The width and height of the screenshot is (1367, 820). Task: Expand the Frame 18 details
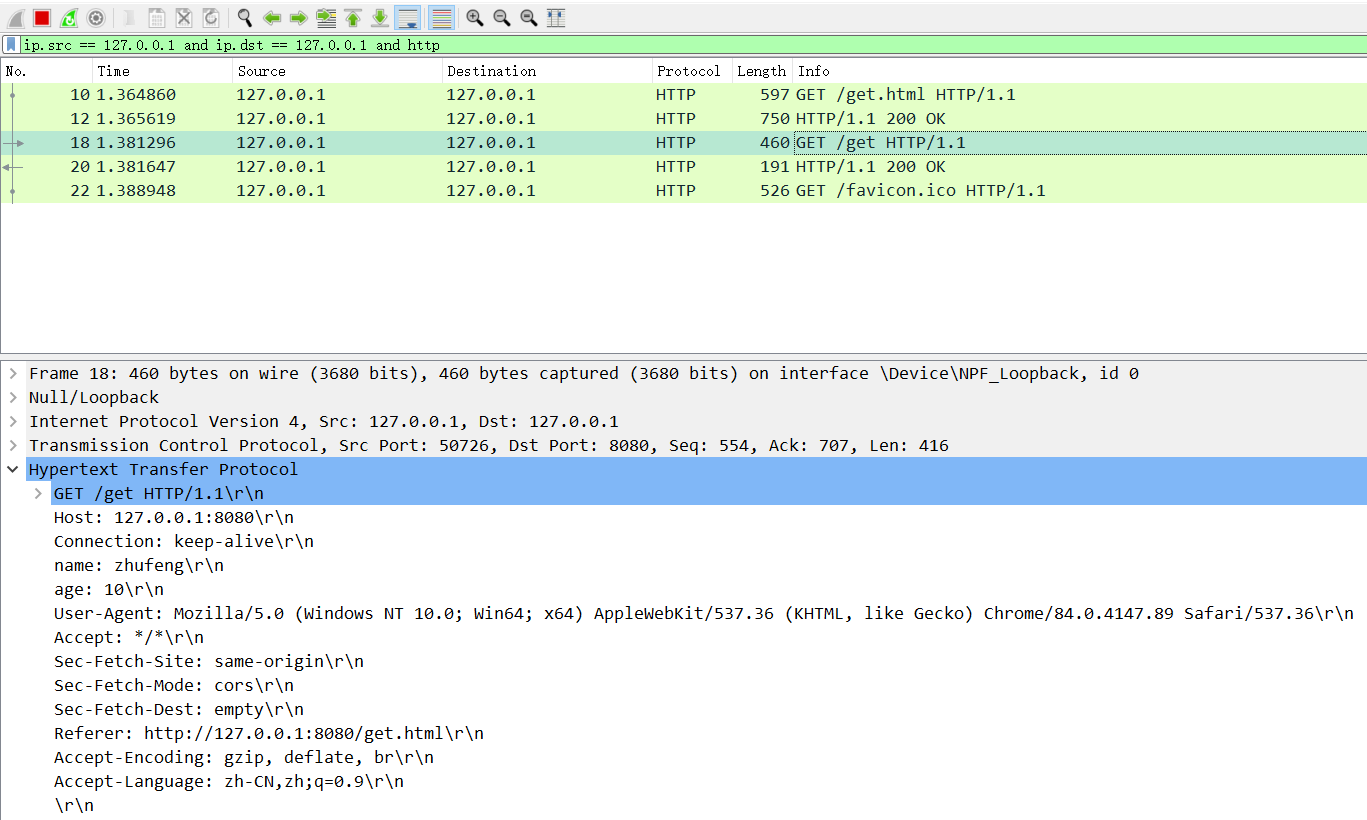coord(13,374)
